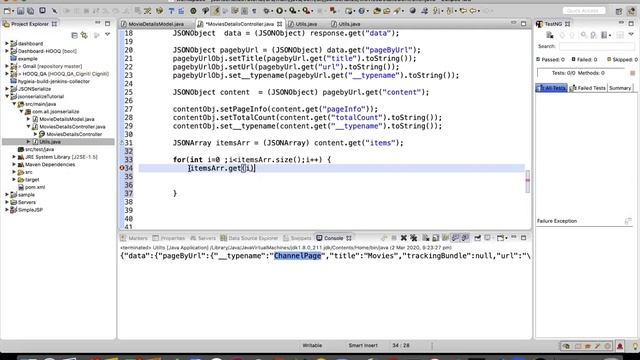This screenshot has height=360, width=640.
Task: Click Smart Insert in the status bar
Action: (x=363, y=345)
